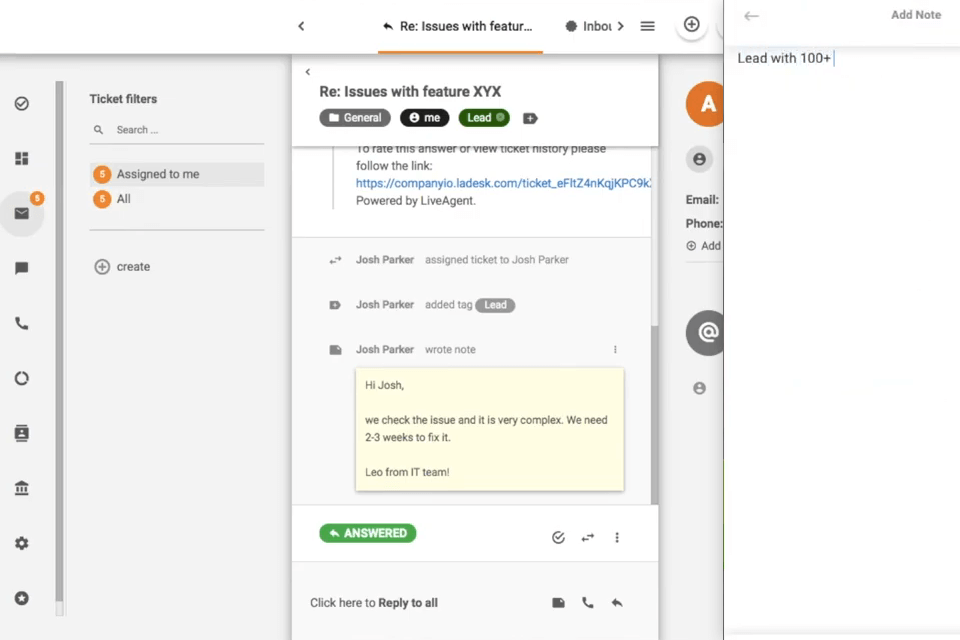Open the star badge icon in sidebar
Screen dimensions: 960x640
(x=21, y=598)
